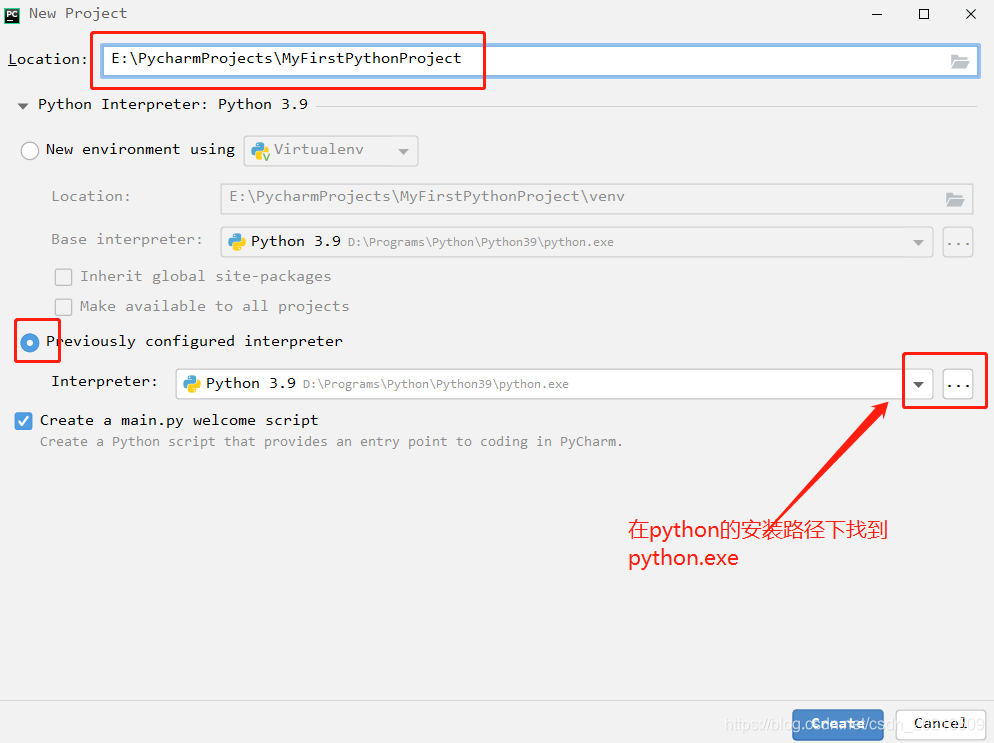Browse folder for project Location

click(960, 61)
